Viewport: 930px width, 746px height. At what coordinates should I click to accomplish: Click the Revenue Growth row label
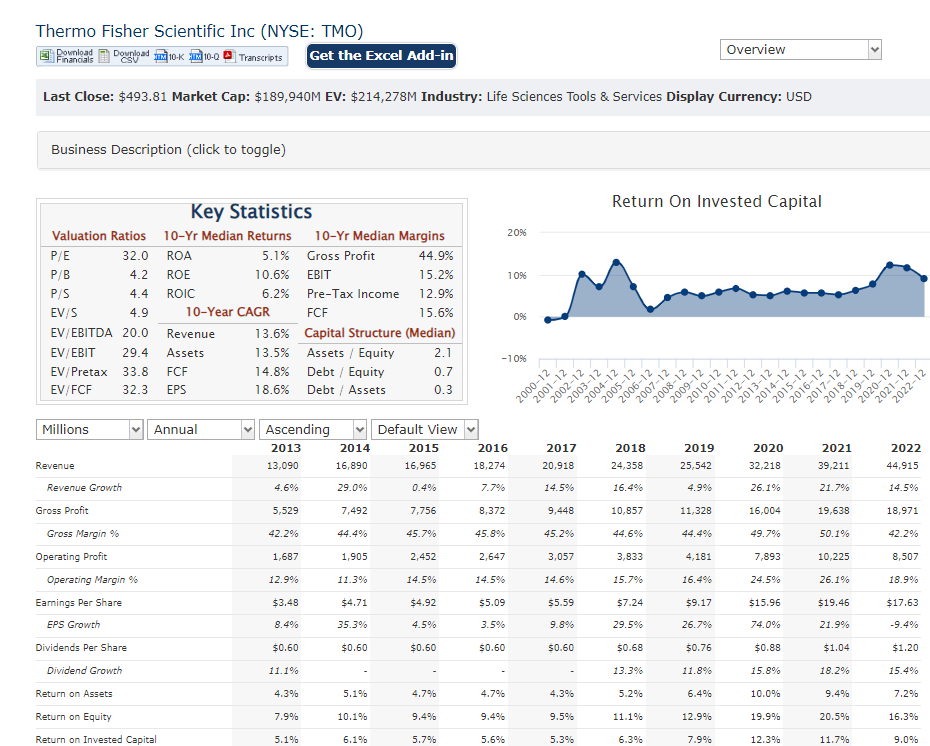84,487
